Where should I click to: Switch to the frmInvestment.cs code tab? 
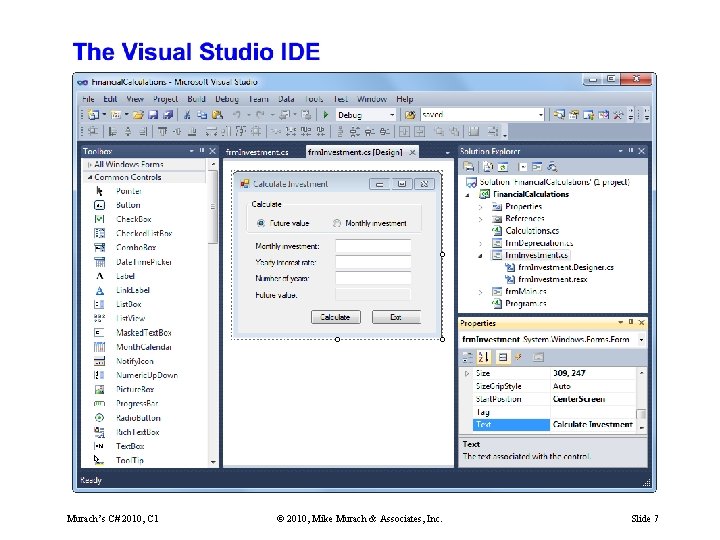point(257,152)
